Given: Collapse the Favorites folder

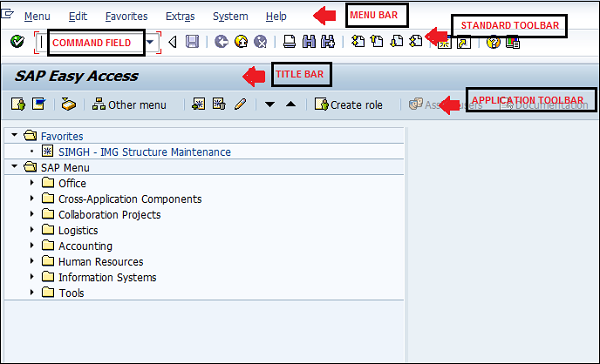Looking at the screenshot, I should click(15, 135).
